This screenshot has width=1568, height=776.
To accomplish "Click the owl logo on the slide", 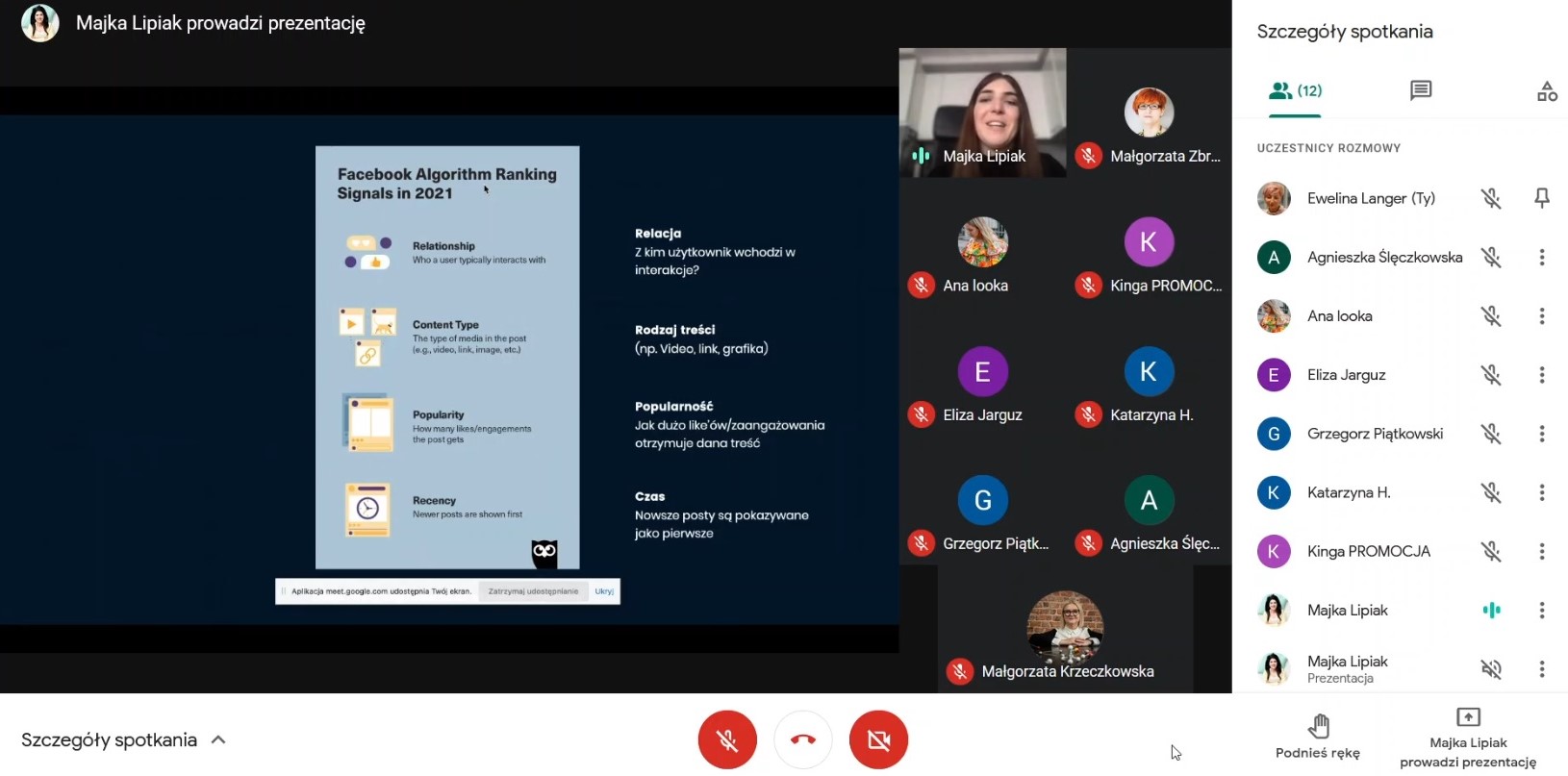I will 544,552.
